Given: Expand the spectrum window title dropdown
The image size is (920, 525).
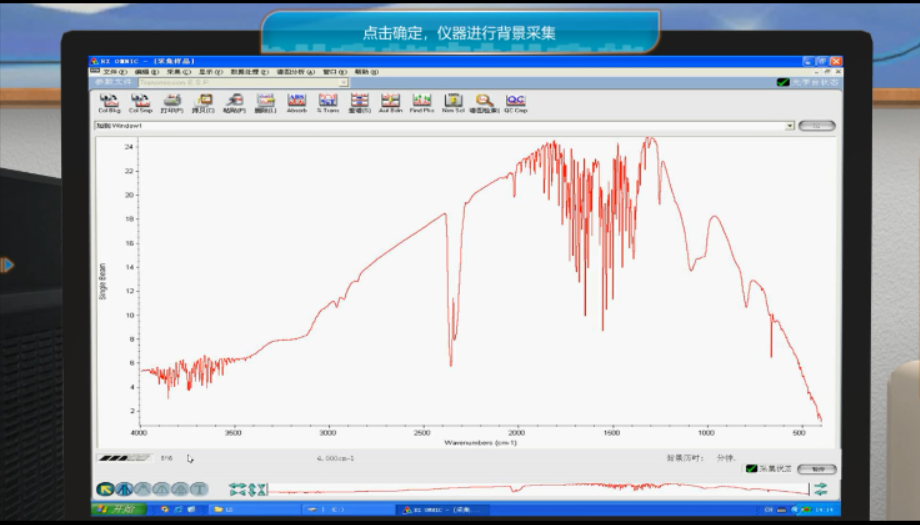Looking at the screenshot, I should tap(789, 126).
